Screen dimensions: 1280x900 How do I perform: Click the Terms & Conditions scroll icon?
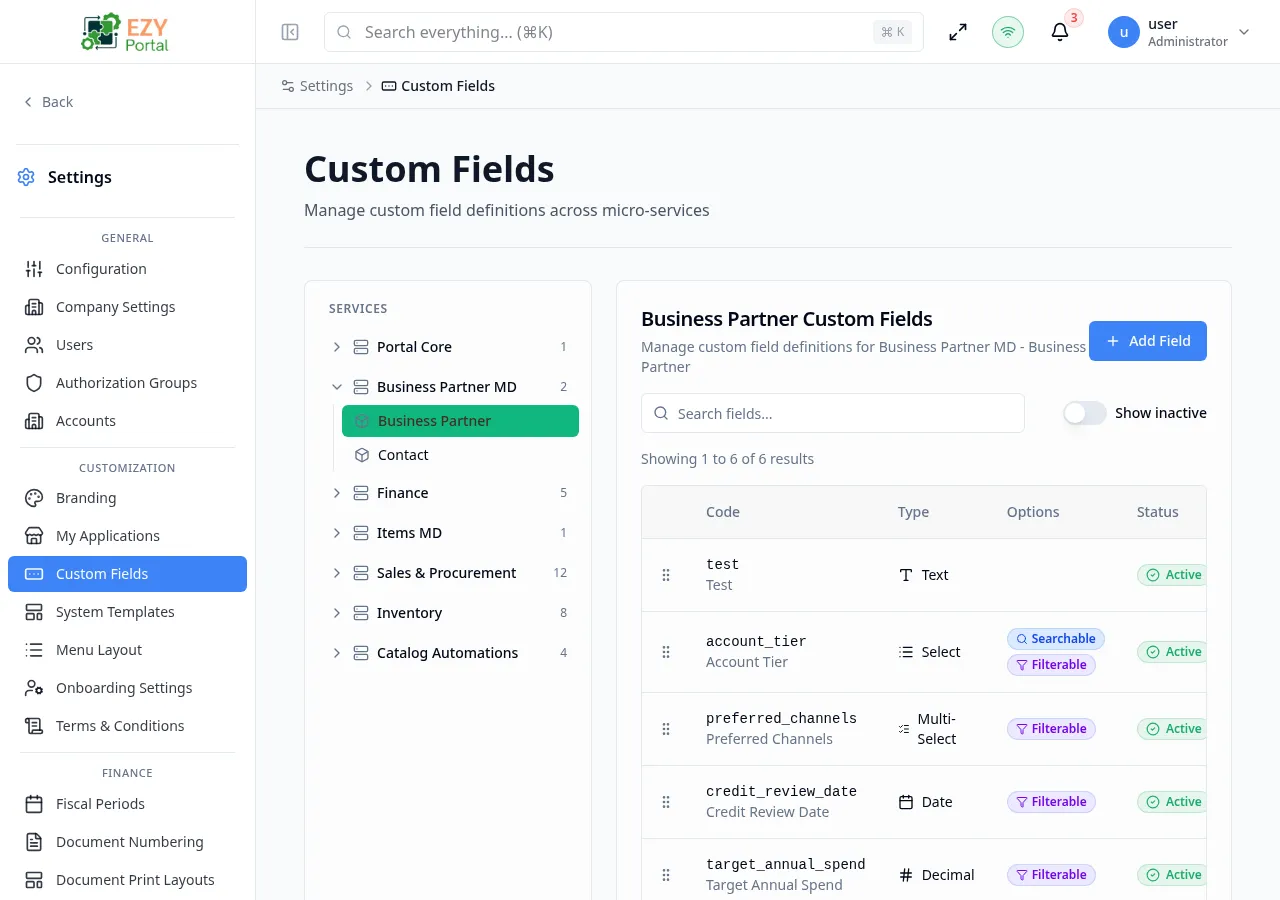coord(34,726)
